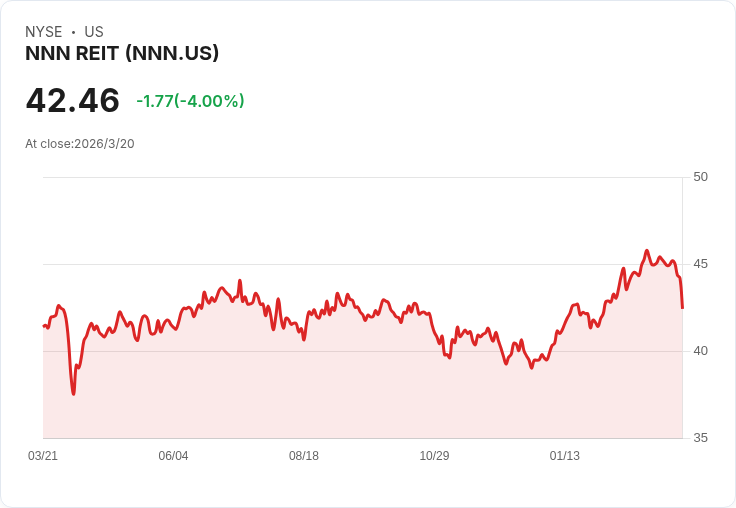Image resolution: width=736 pixels, height=508 pixels.
Task: Click the 01/13 date on the x-axis
Action: coord(565,455)
